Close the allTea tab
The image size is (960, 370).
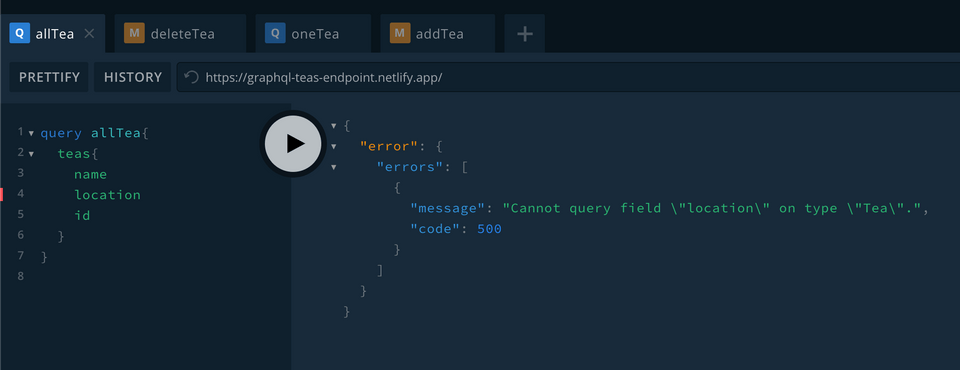(89, 34)
